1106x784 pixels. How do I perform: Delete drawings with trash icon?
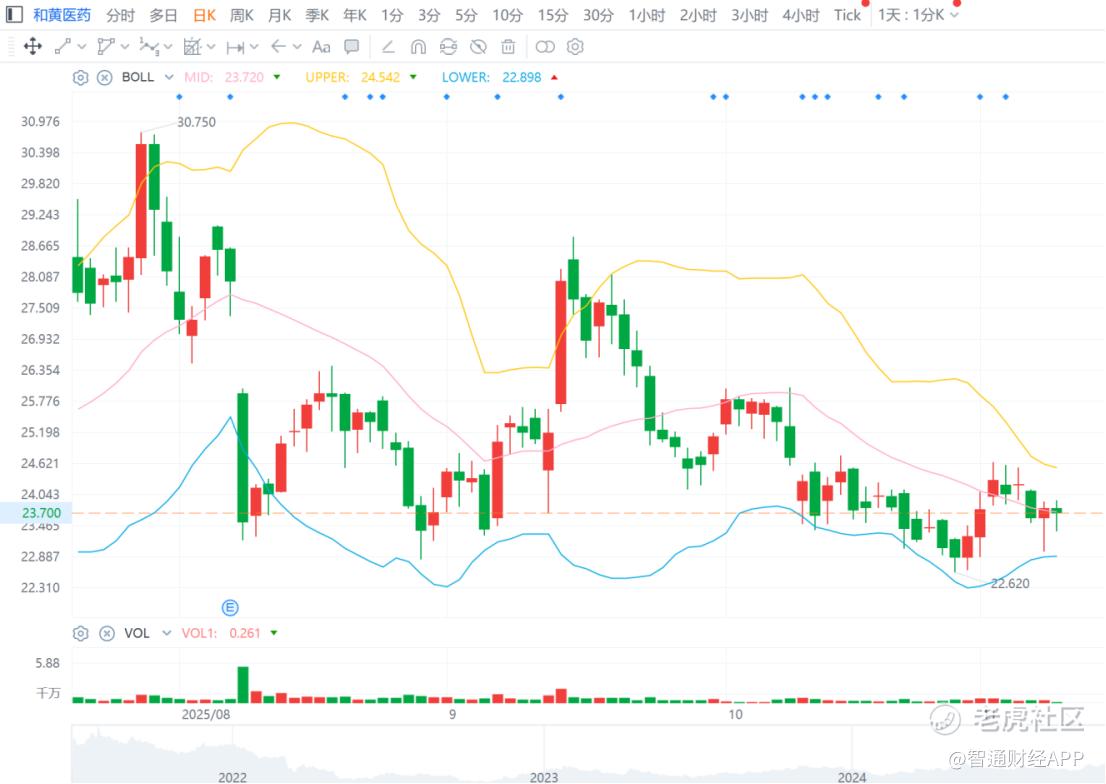(508, 47)
